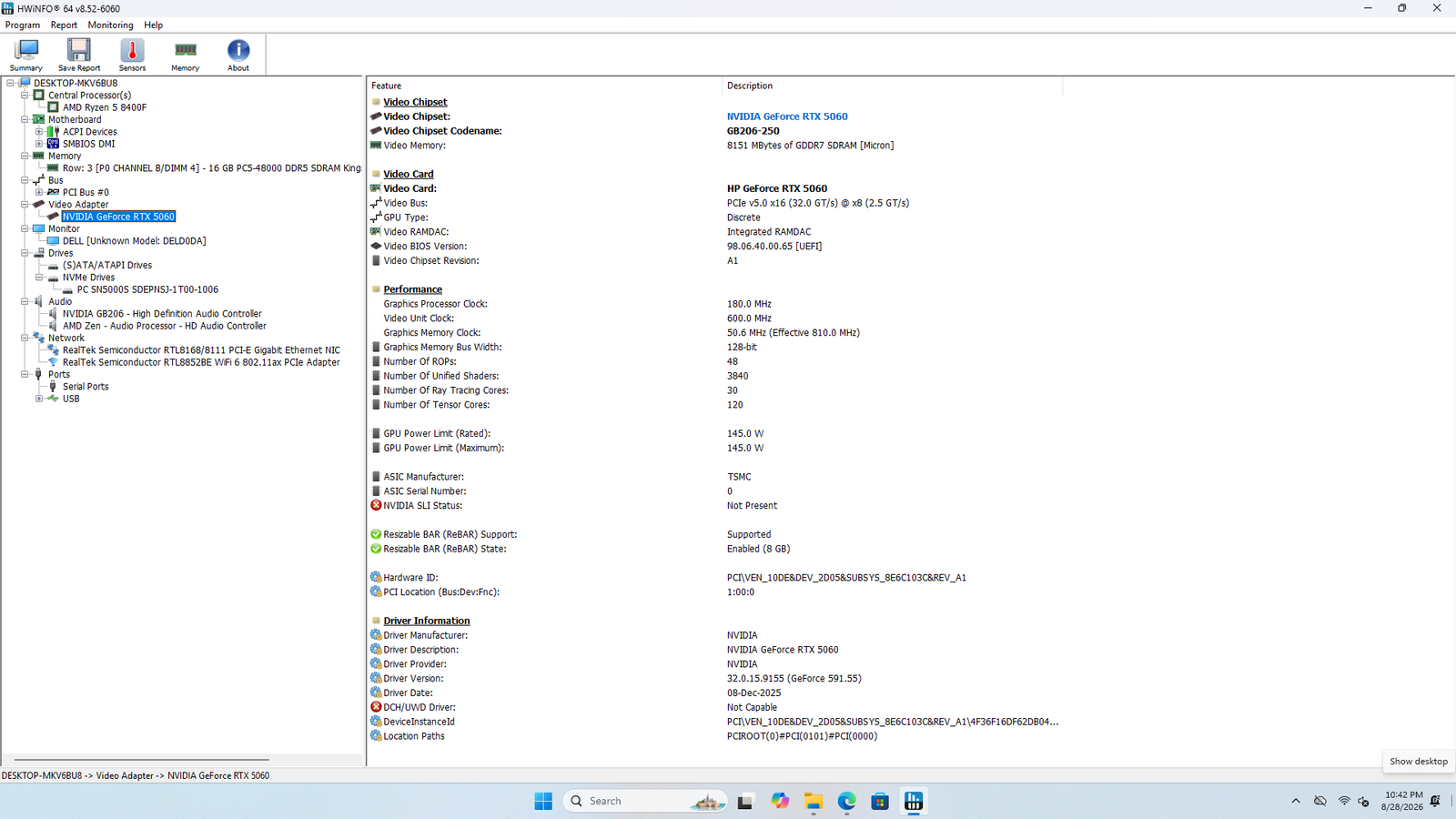Collapse the NVMe Drives node
The width and height of the screenshot is (1456, 819).
pos(39,278)
